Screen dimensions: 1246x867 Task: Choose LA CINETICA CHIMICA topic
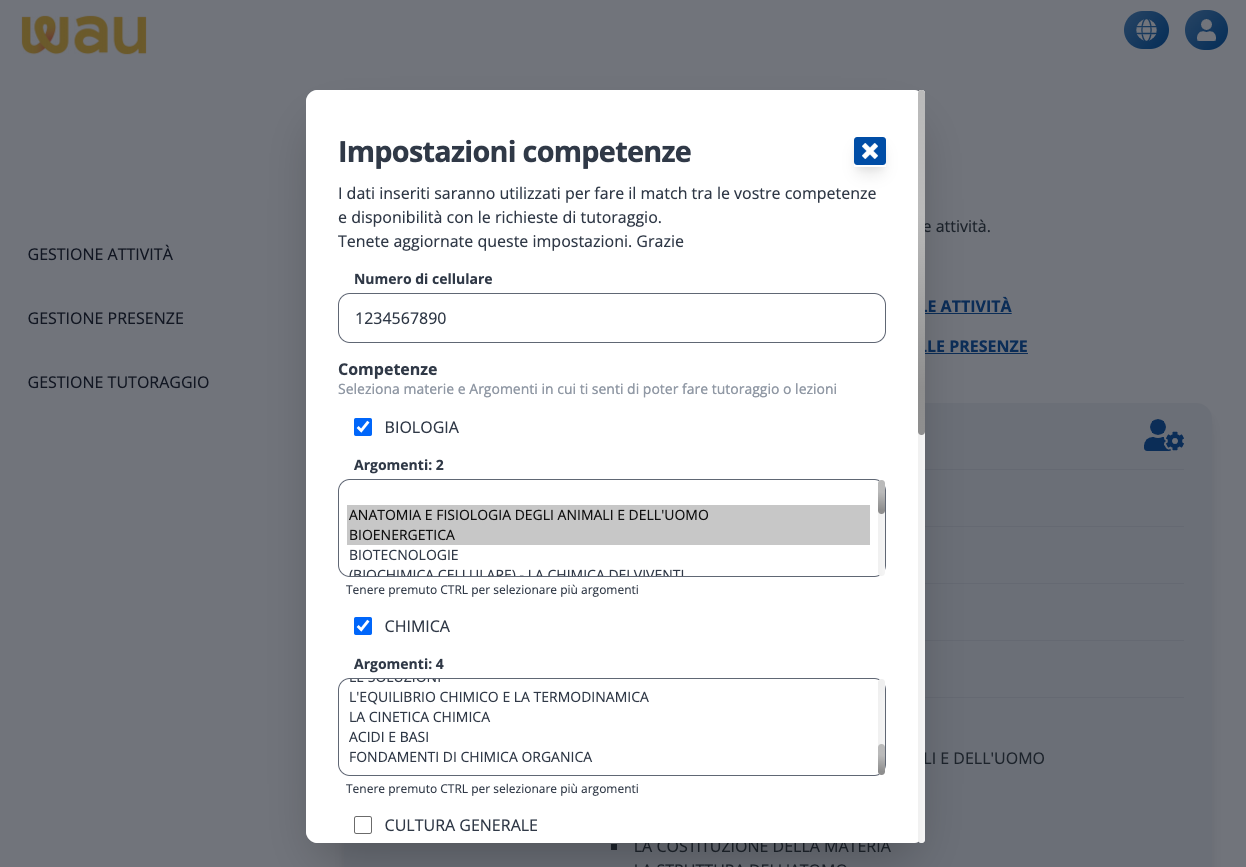point(419,717)
